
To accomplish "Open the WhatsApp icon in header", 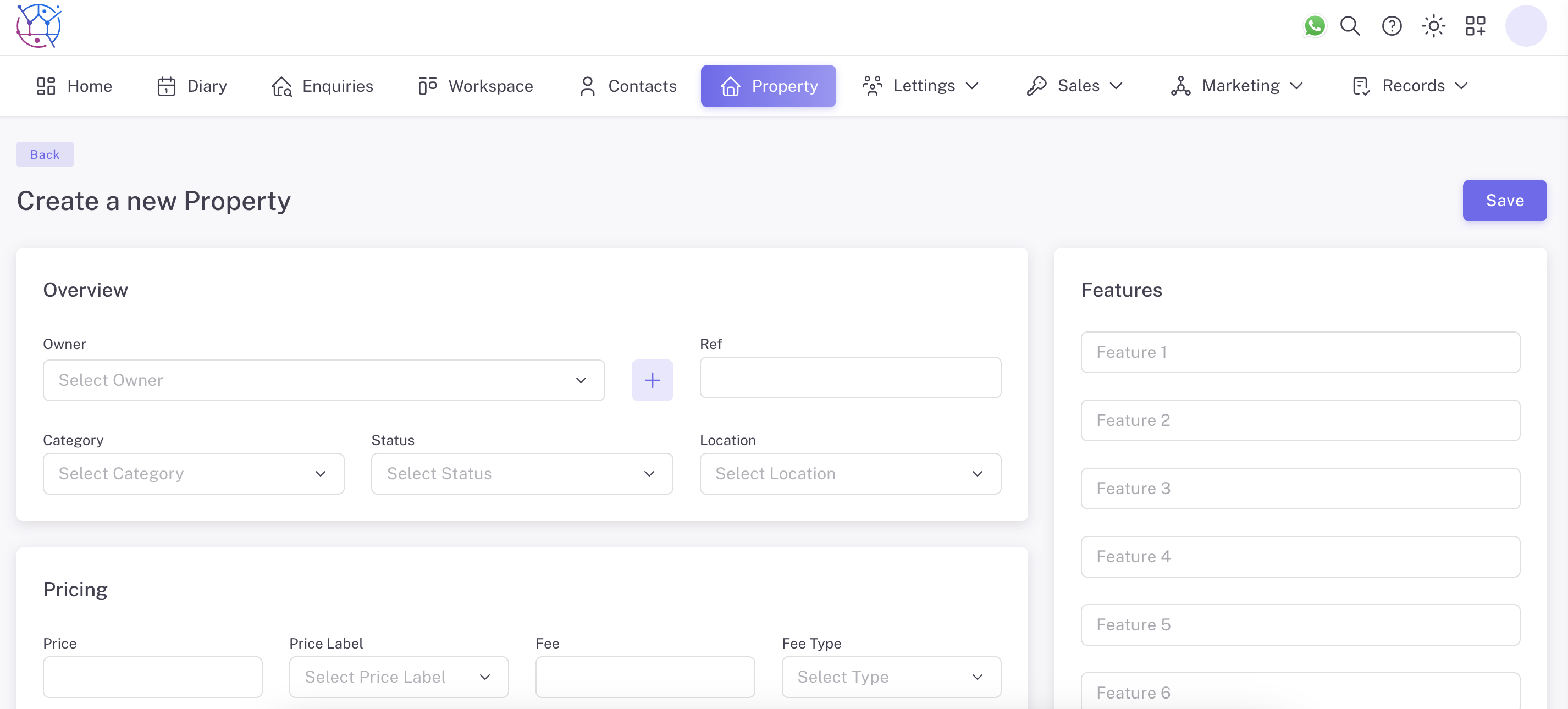I will (1314, 26).
